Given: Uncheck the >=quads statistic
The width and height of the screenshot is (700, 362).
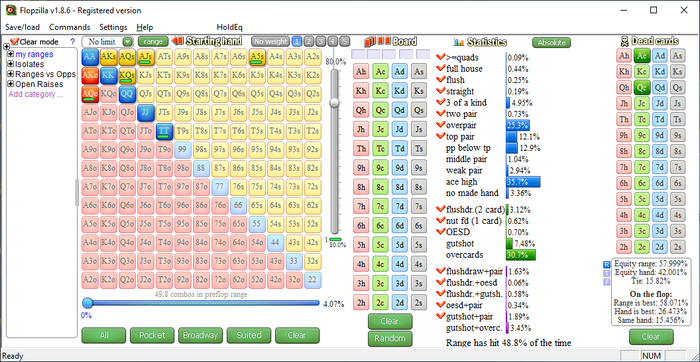Looking at the screenshot, I should point(441,57).
